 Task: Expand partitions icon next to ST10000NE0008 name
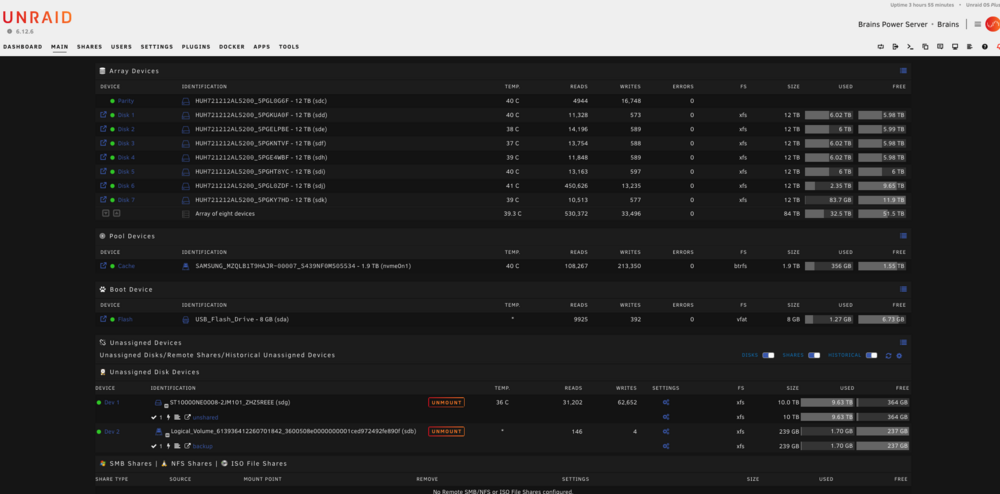(x=166, y=405)
